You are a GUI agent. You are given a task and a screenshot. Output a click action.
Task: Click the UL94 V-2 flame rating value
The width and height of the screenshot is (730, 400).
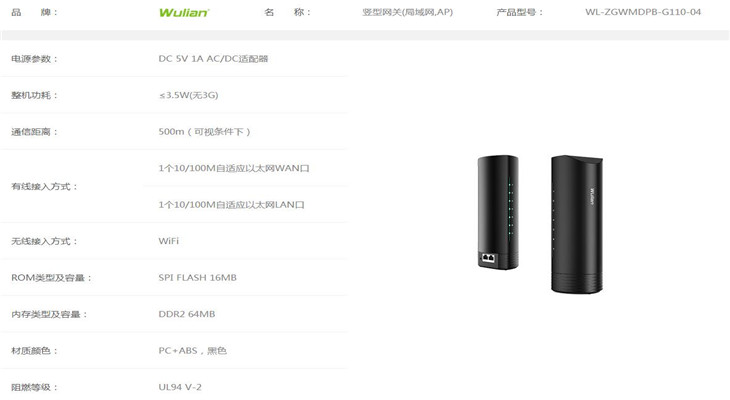coord(180,387)
